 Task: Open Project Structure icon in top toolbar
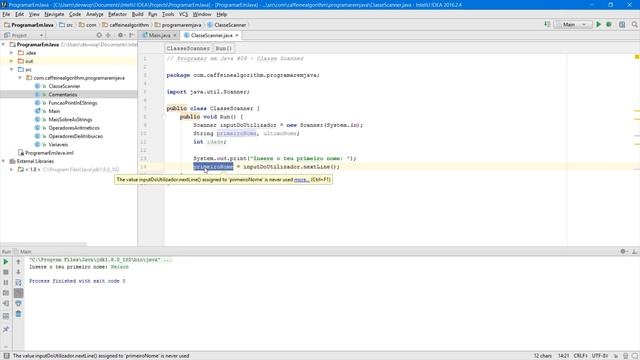[622, 24]
